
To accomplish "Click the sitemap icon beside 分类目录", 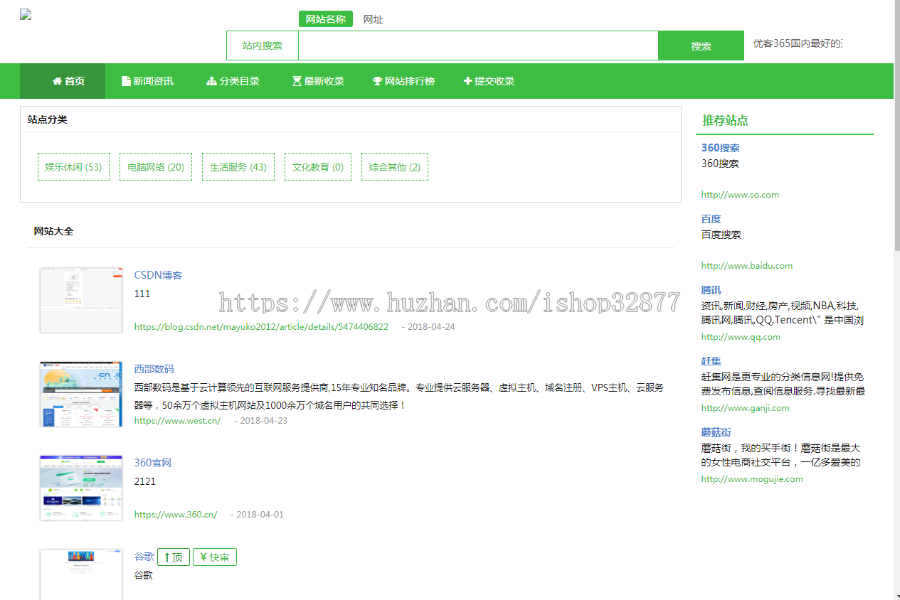I will point(211,81).
